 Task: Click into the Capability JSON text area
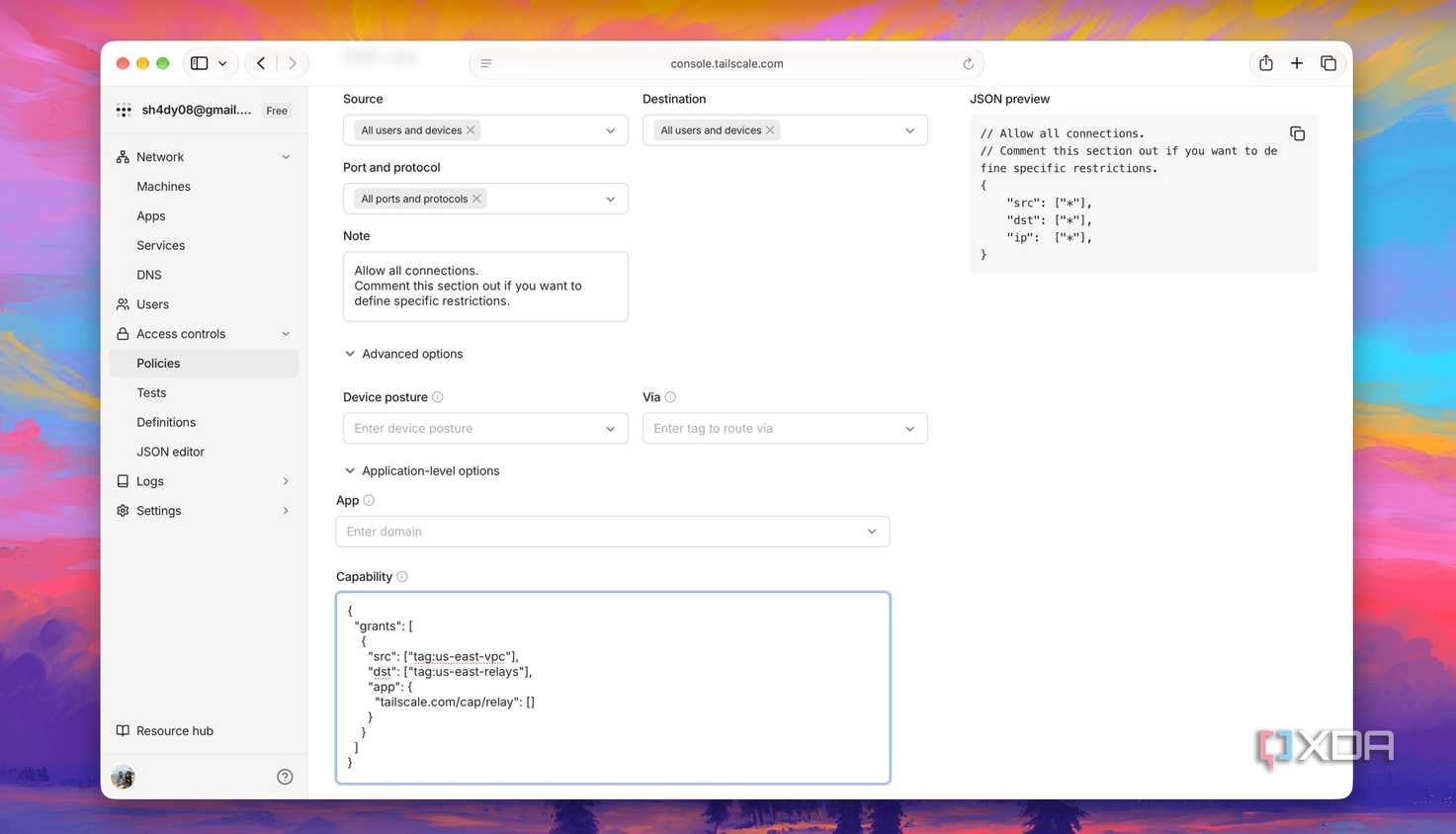(x=613, y=688)
